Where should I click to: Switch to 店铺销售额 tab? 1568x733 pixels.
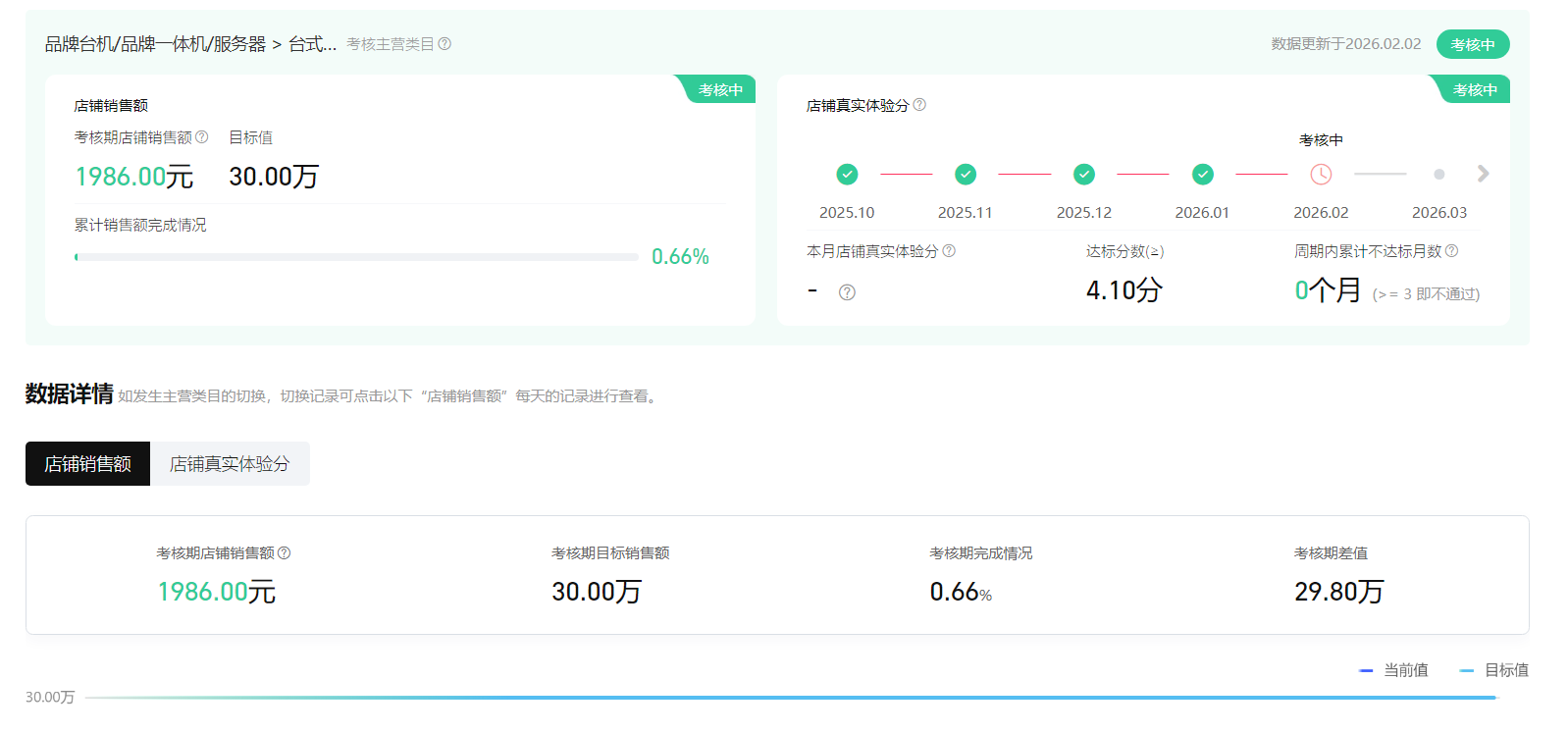click(x=87, y=463)
